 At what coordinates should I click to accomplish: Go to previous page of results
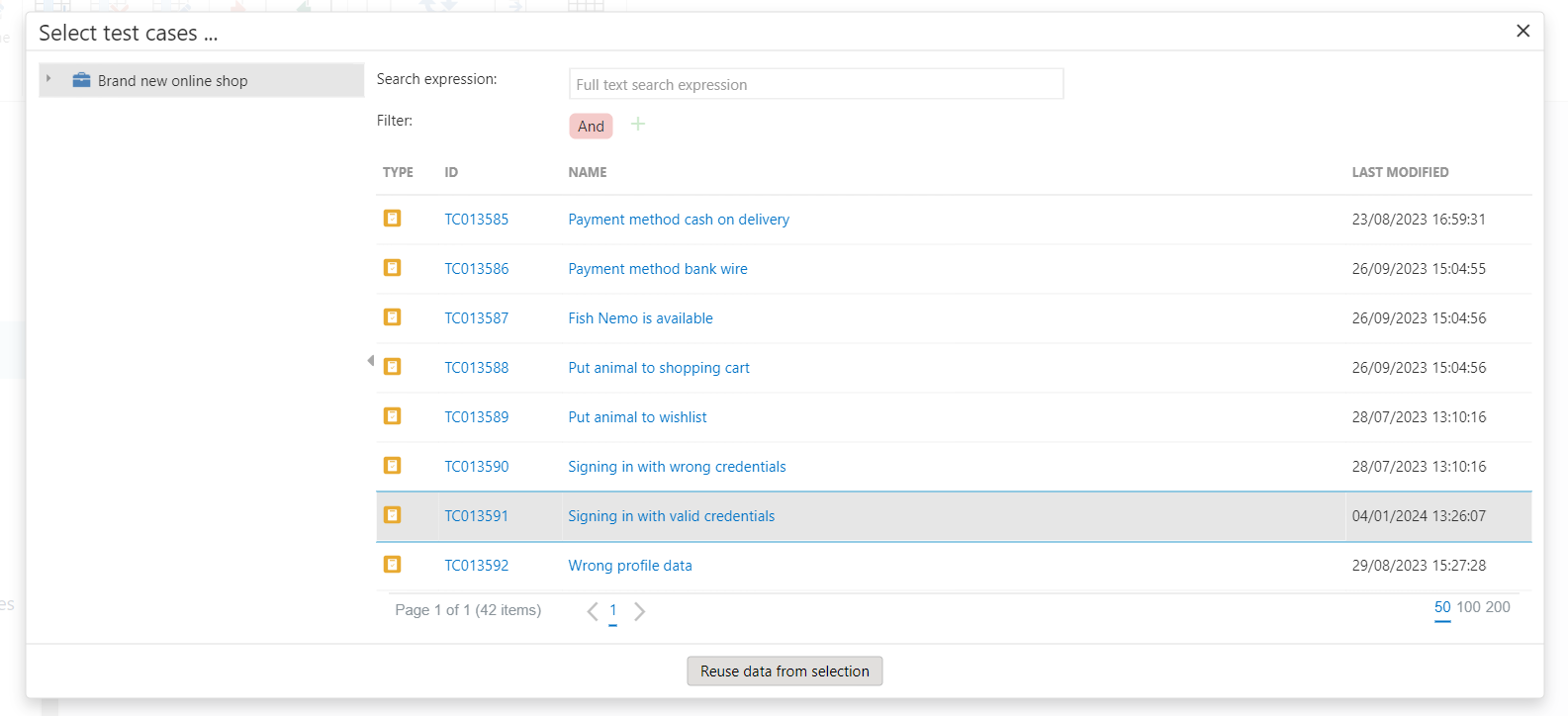tap(592, 611)
